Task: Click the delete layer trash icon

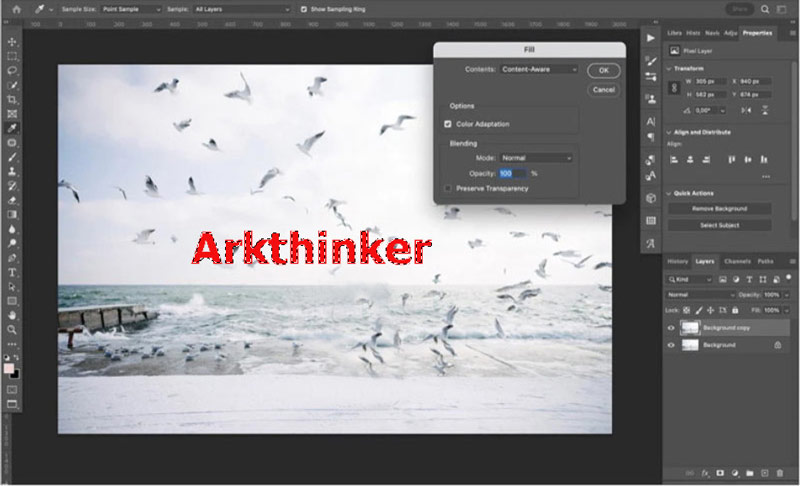Action: (x=780, y=473)
